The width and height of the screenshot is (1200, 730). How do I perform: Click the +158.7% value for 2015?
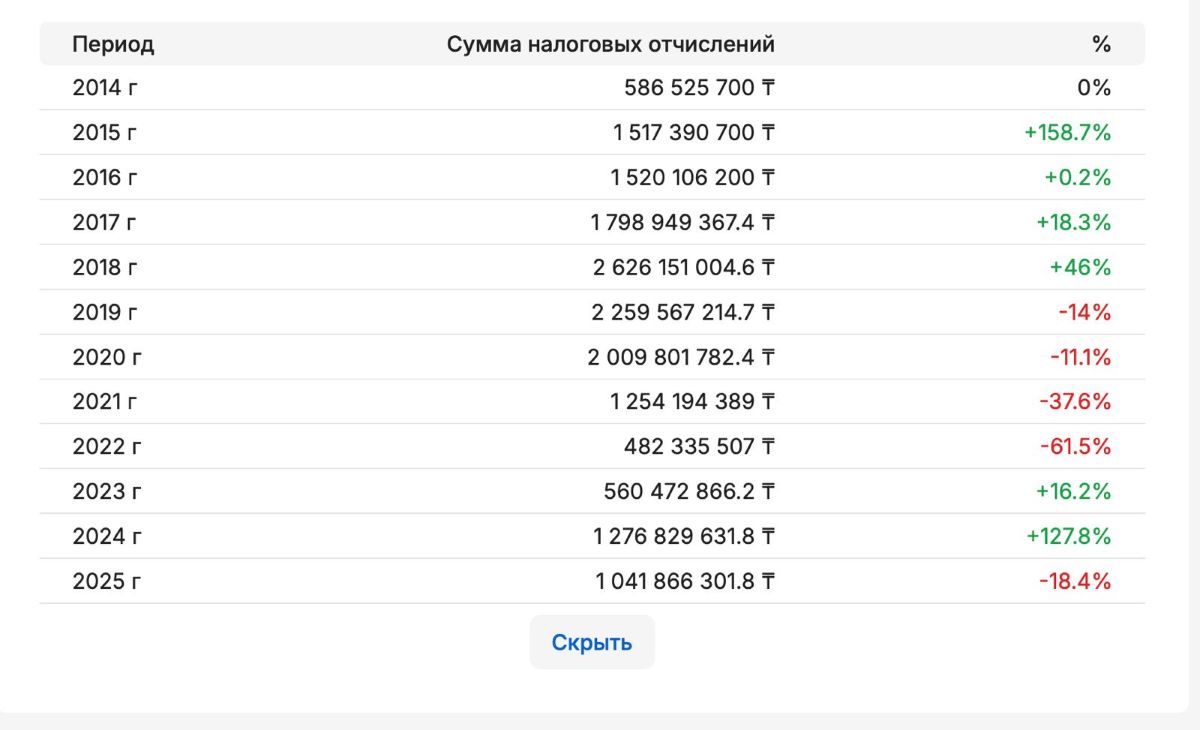pos(1068,133)
